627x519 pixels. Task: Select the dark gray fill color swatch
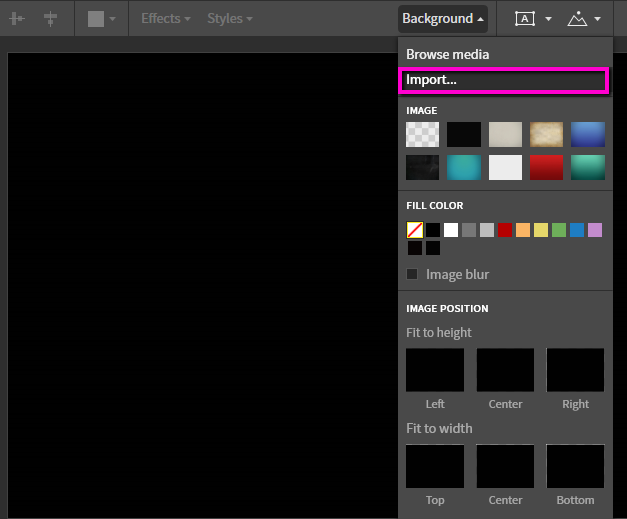pyautogui.click(x=469, y=230)
